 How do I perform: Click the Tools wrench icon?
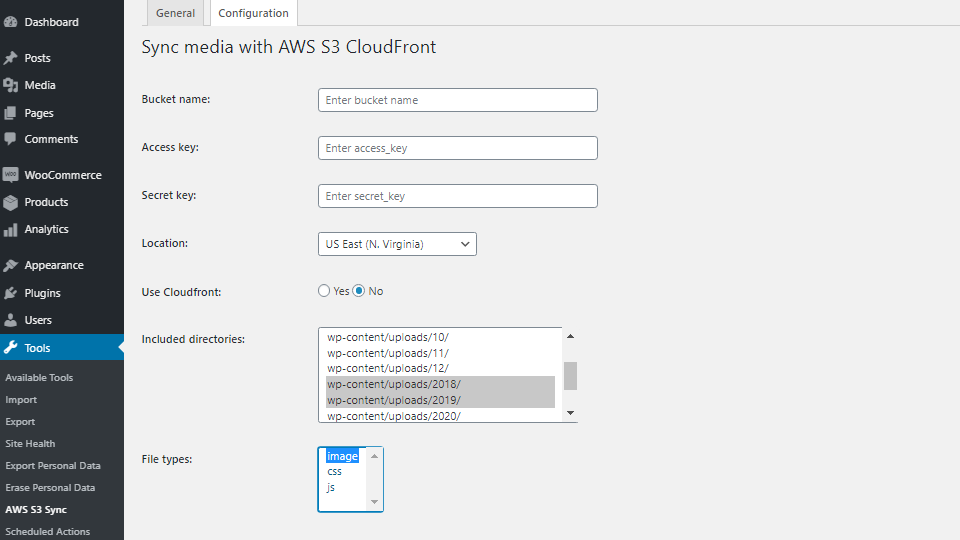[10, 348]
